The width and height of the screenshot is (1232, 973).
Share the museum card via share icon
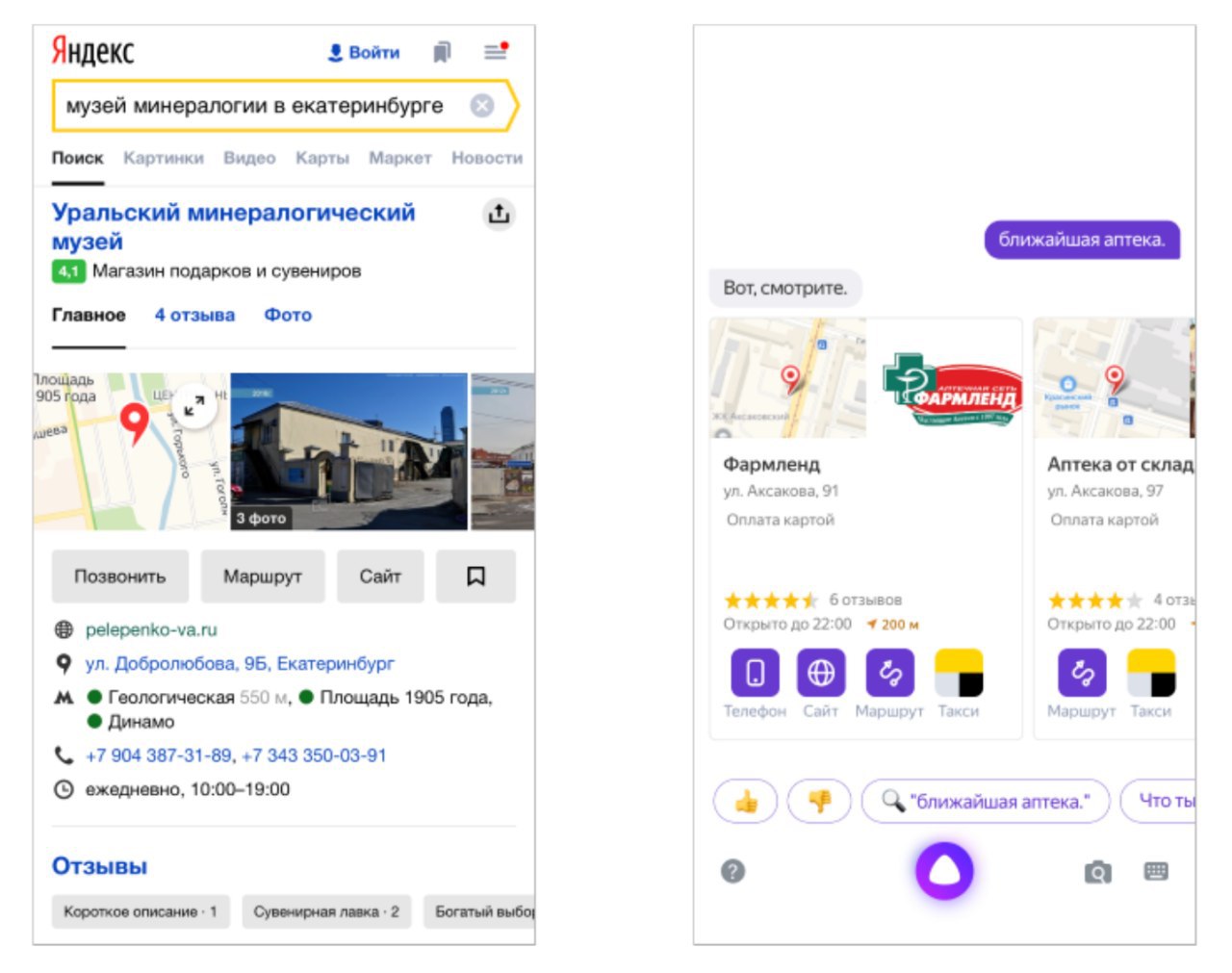[499, 214]
